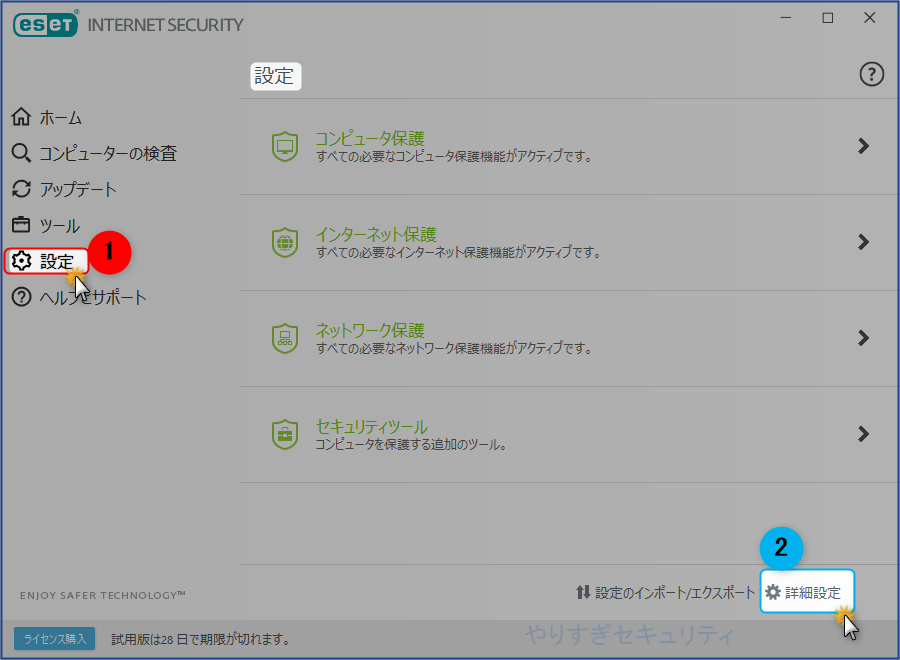Click the ENJOY SAFER TECHNOLOGY slogan
900x660 pixels.
tap(103, 595)
